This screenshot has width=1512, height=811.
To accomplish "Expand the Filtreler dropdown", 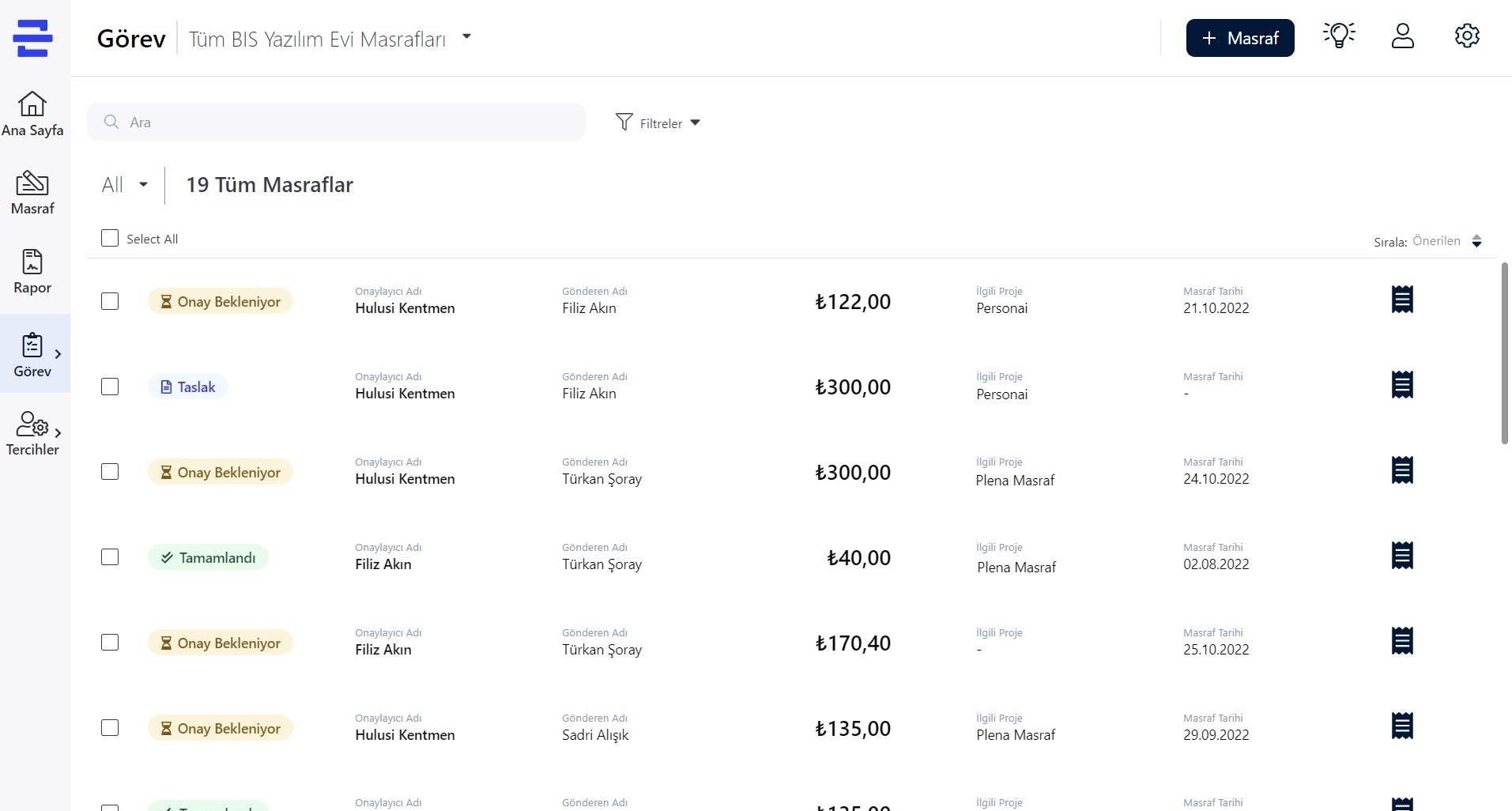I will [658, 123].
